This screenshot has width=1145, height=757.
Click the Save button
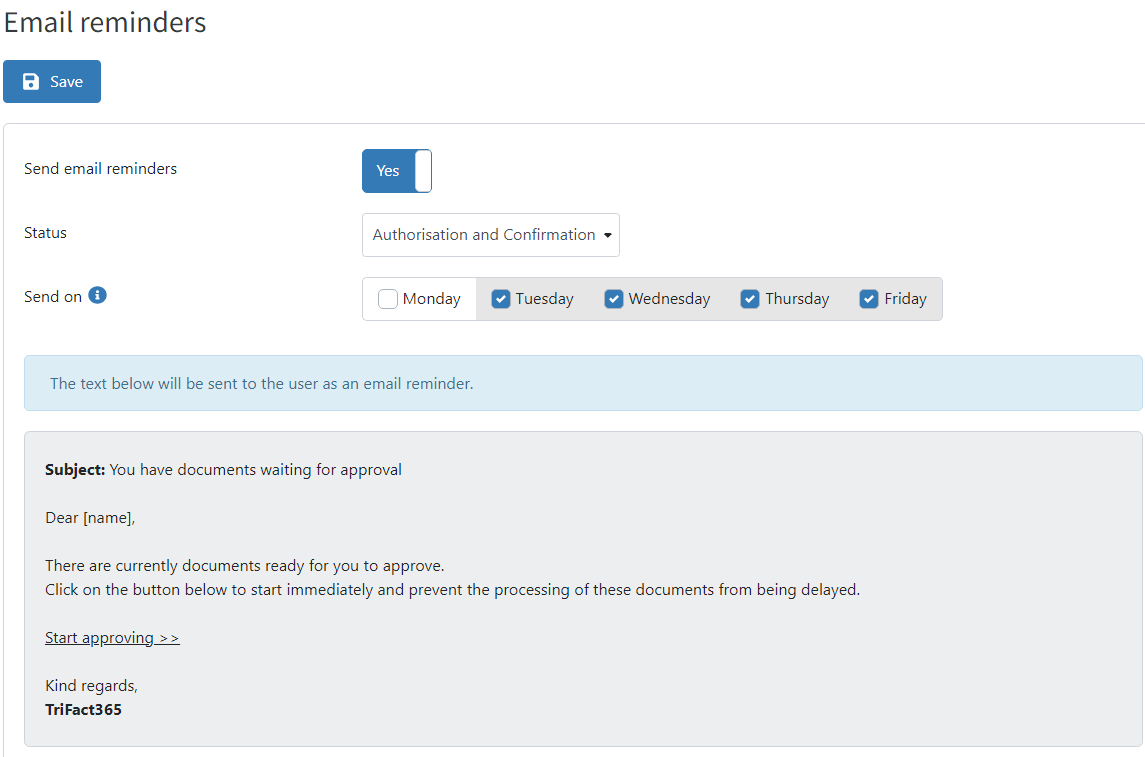click(x=52, y=82)
